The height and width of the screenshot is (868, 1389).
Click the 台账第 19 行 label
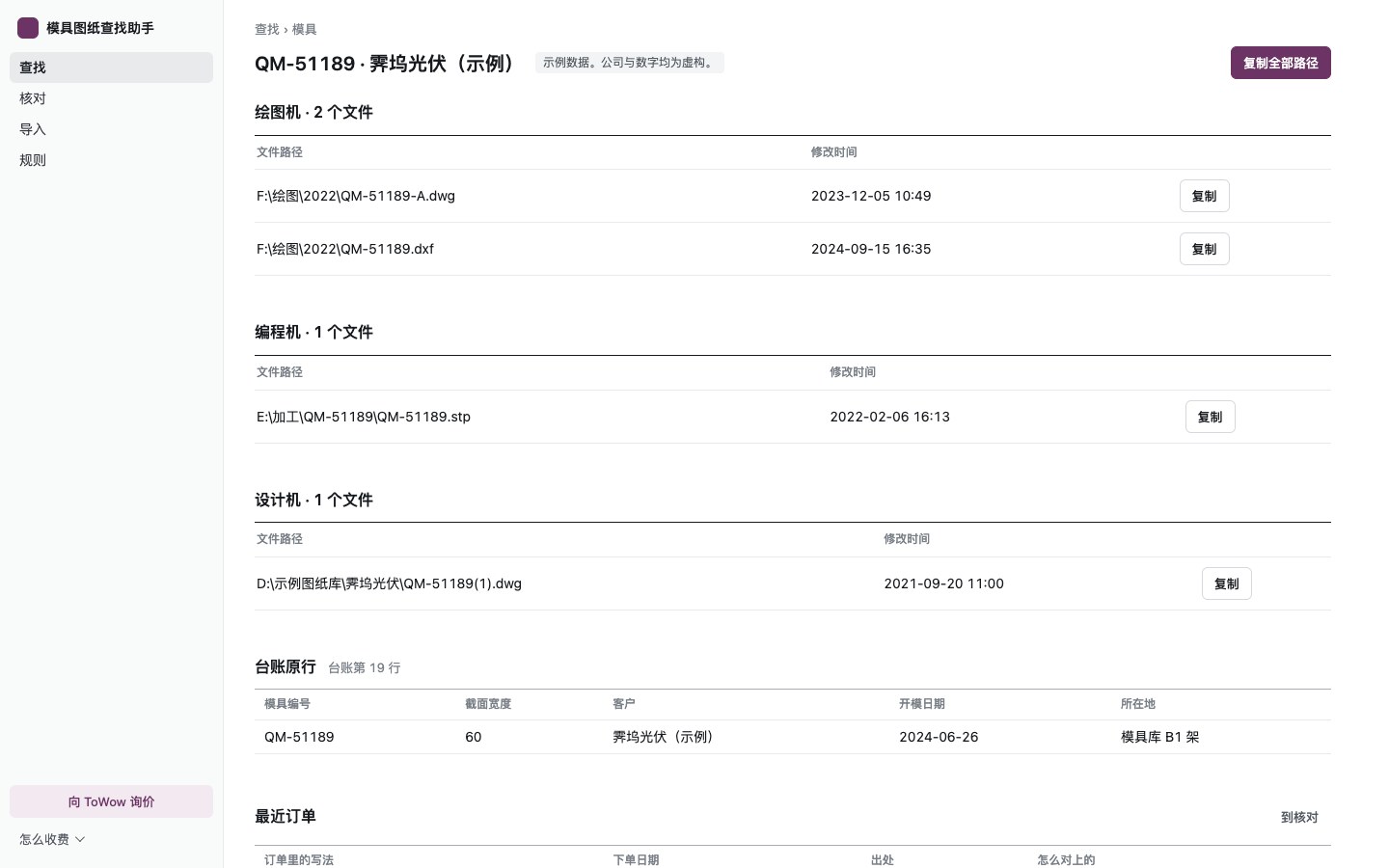[x=364, y=667]
